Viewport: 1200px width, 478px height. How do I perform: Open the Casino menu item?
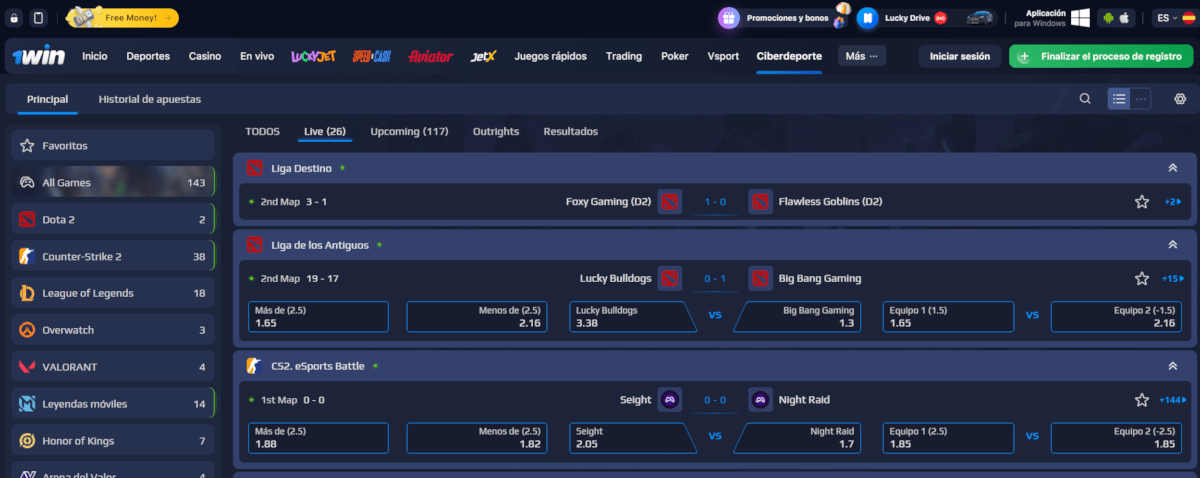pyautogui.click(x=205, y=56)
